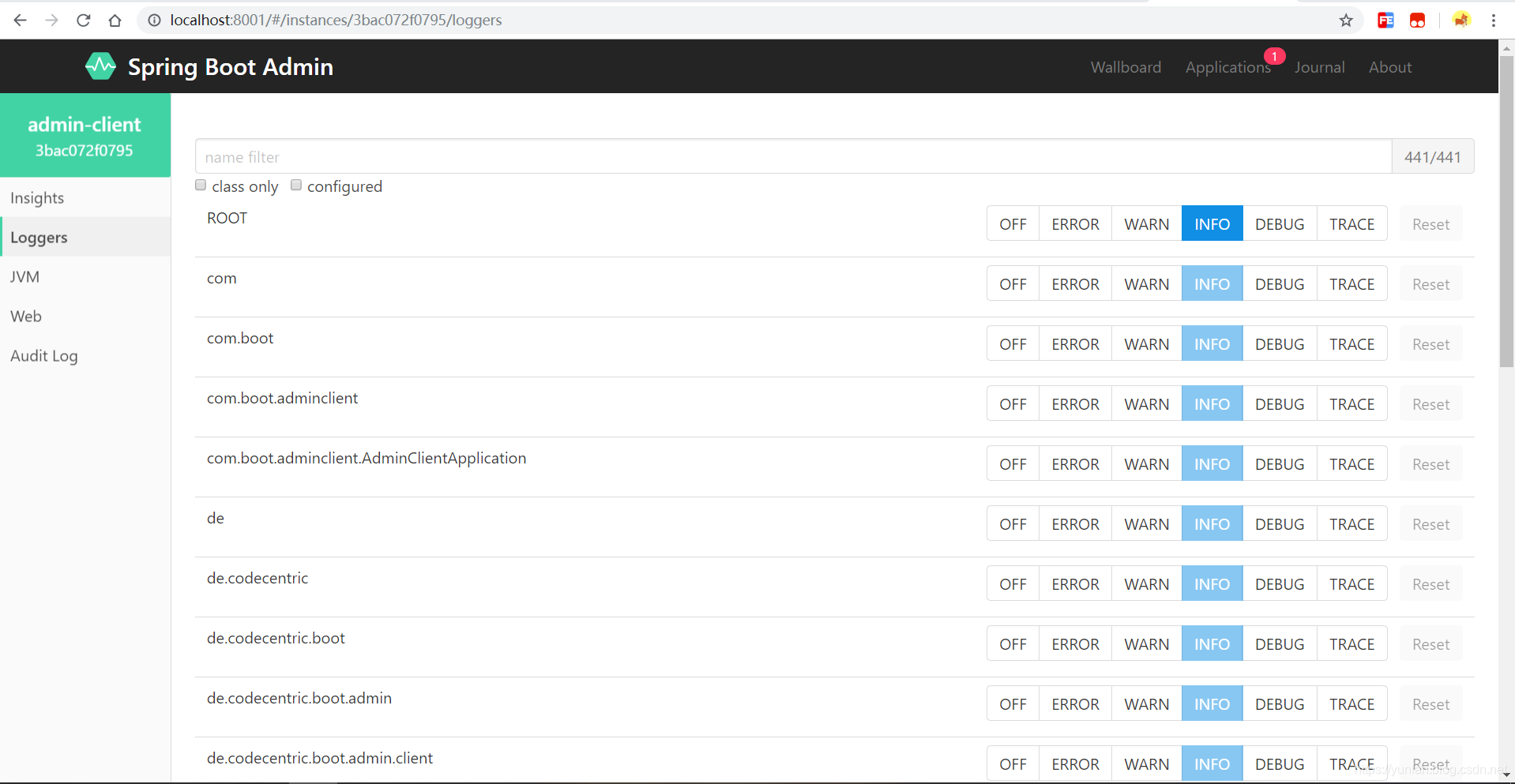Screen dimensions: 1515x784
Task: Reset the com.boot.adminclient logger level
Action: click(x=1430, y=403)
